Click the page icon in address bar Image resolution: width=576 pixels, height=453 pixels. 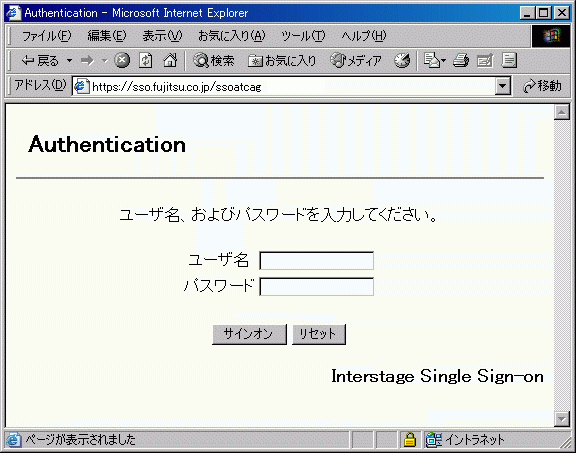coord(81,86)
